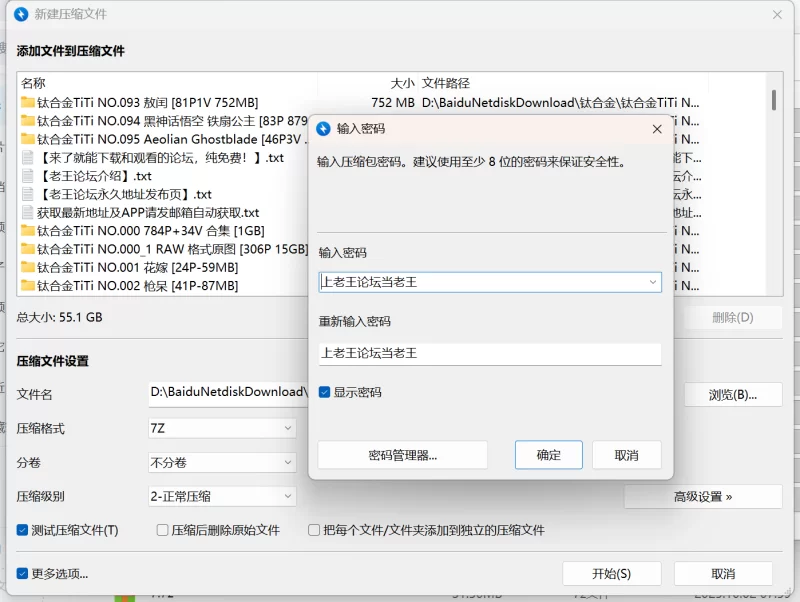Close the 新建压缩文件 window
The image size is (800, 602).
[777, 15]
